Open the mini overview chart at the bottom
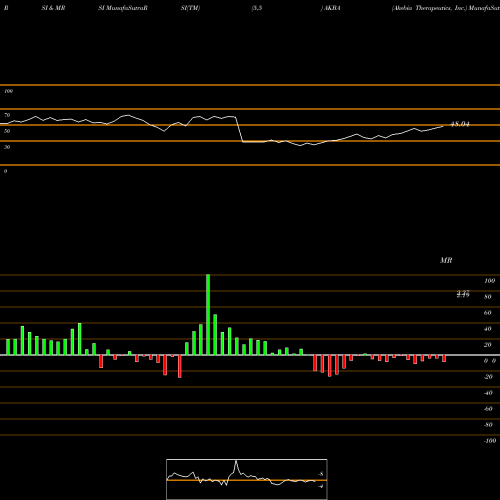Screen dimensions: 500x500 247,479
